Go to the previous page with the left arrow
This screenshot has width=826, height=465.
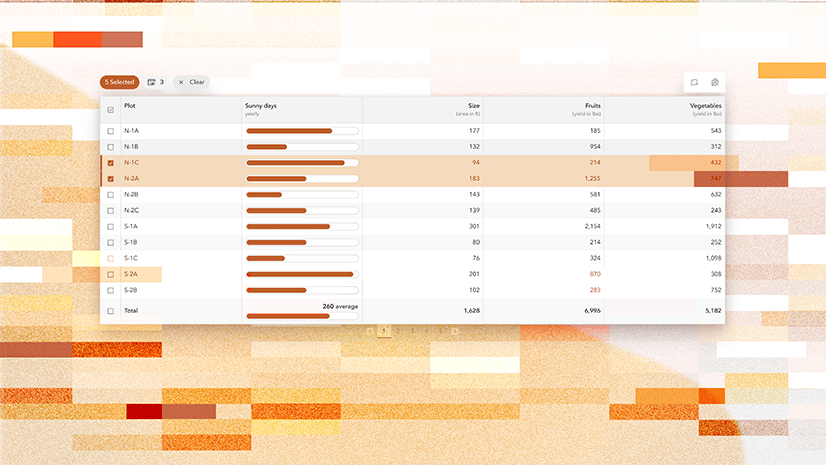(x=370, y=331)
